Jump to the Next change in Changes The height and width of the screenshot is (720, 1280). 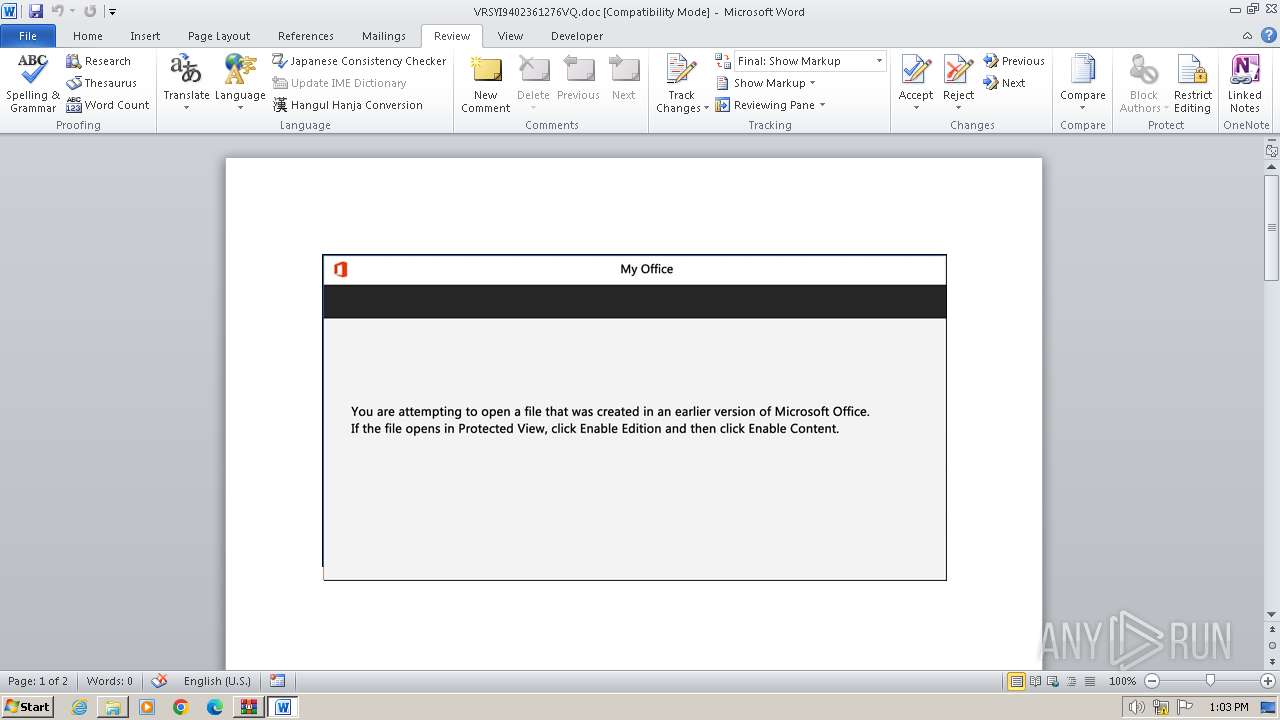pyautogui.click(x=1004, y=83)
